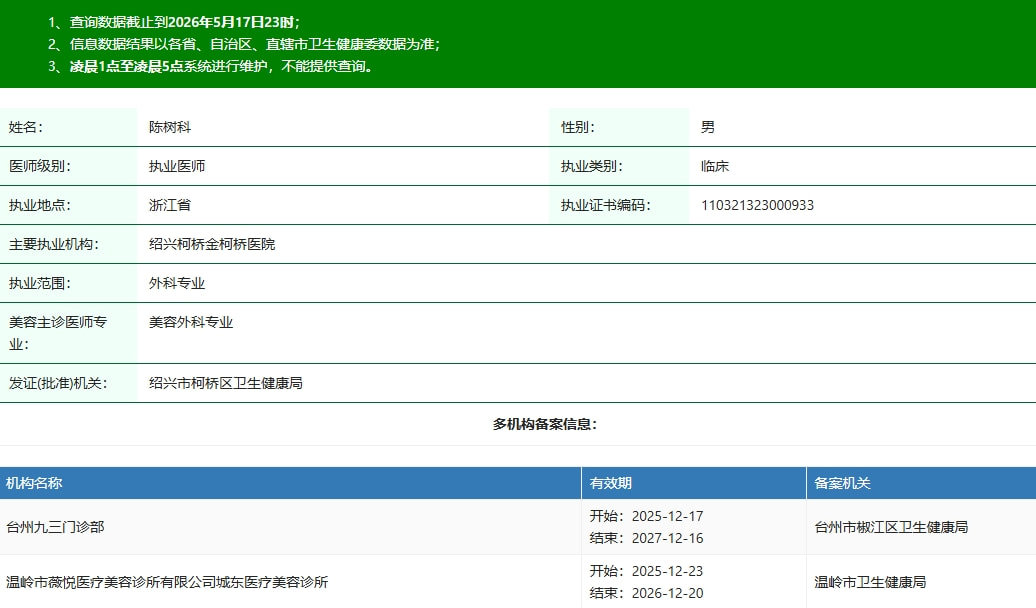Select the row 温岭市薇悦医疗美容诊所有限公司城东医疗美容诊所
The image size is (1036, 608).
[518, 582]
